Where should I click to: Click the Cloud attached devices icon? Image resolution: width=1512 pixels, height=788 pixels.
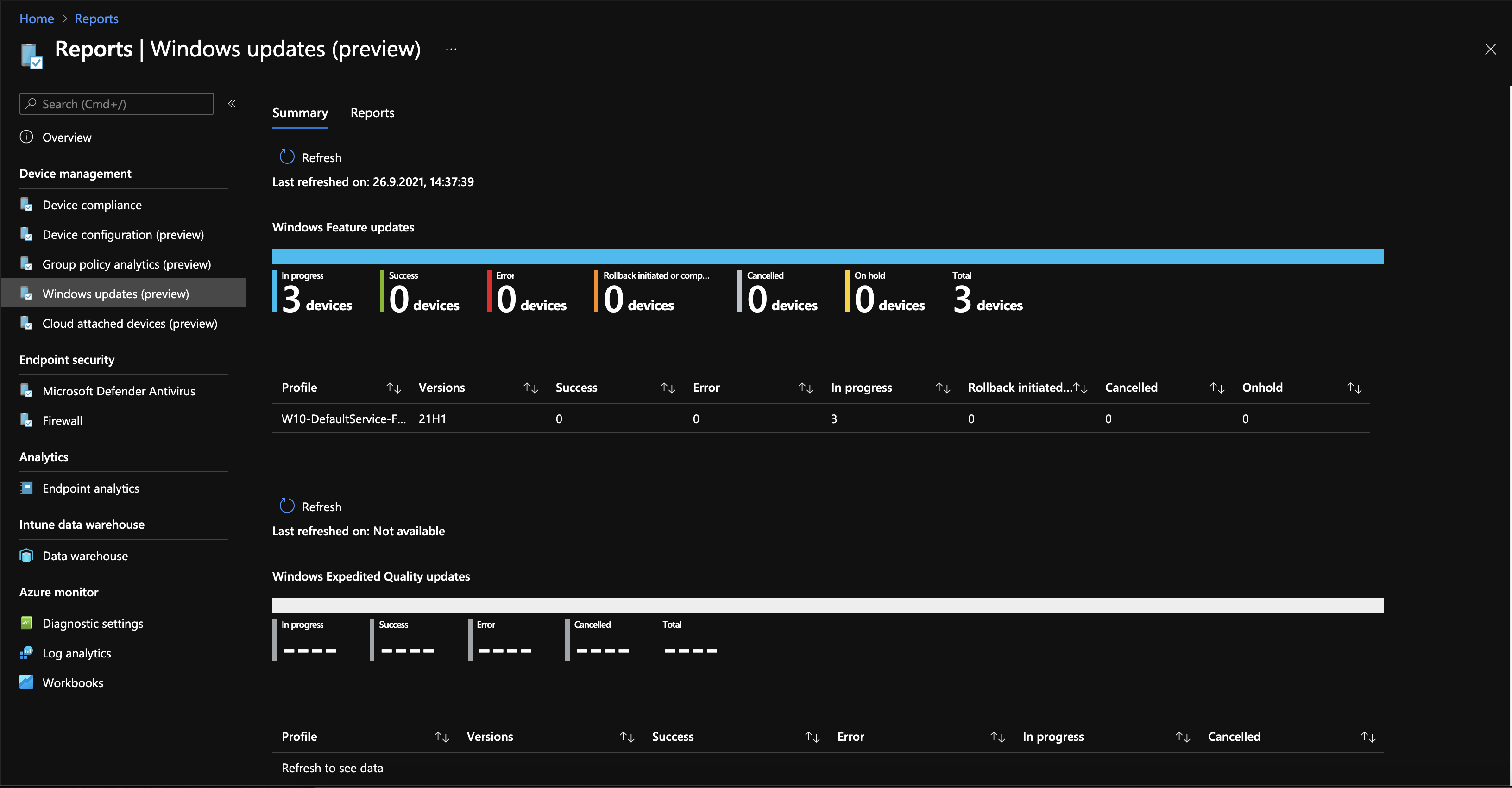click(26, 323)
